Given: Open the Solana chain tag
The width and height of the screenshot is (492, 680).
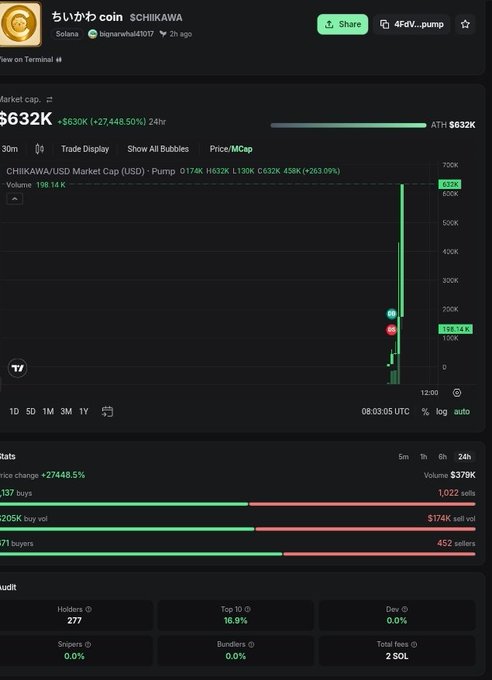Looking at the screenshot, I should (67, 34).
